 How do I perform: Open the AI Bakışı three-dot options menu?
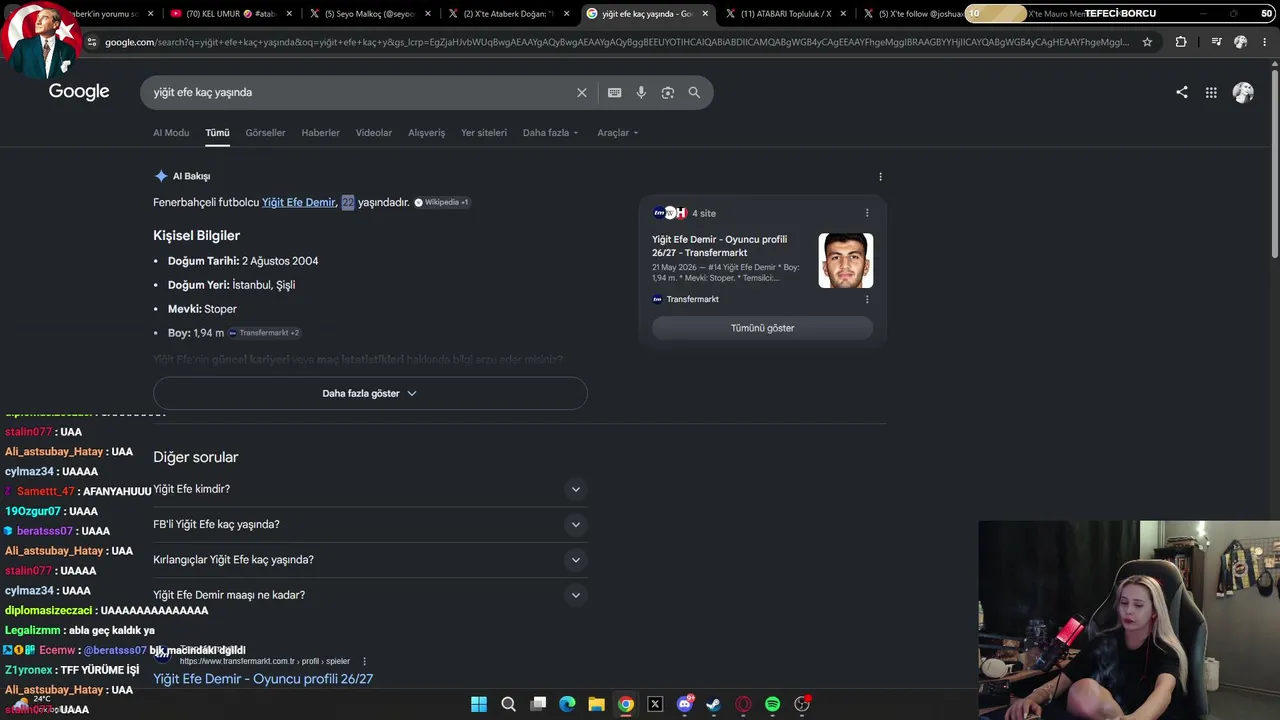tap(880, 176)
